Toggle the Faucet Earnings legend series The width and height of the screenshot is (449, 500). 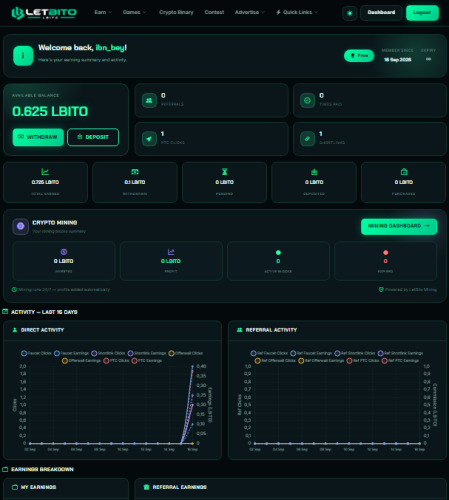[x=71, y=353]
